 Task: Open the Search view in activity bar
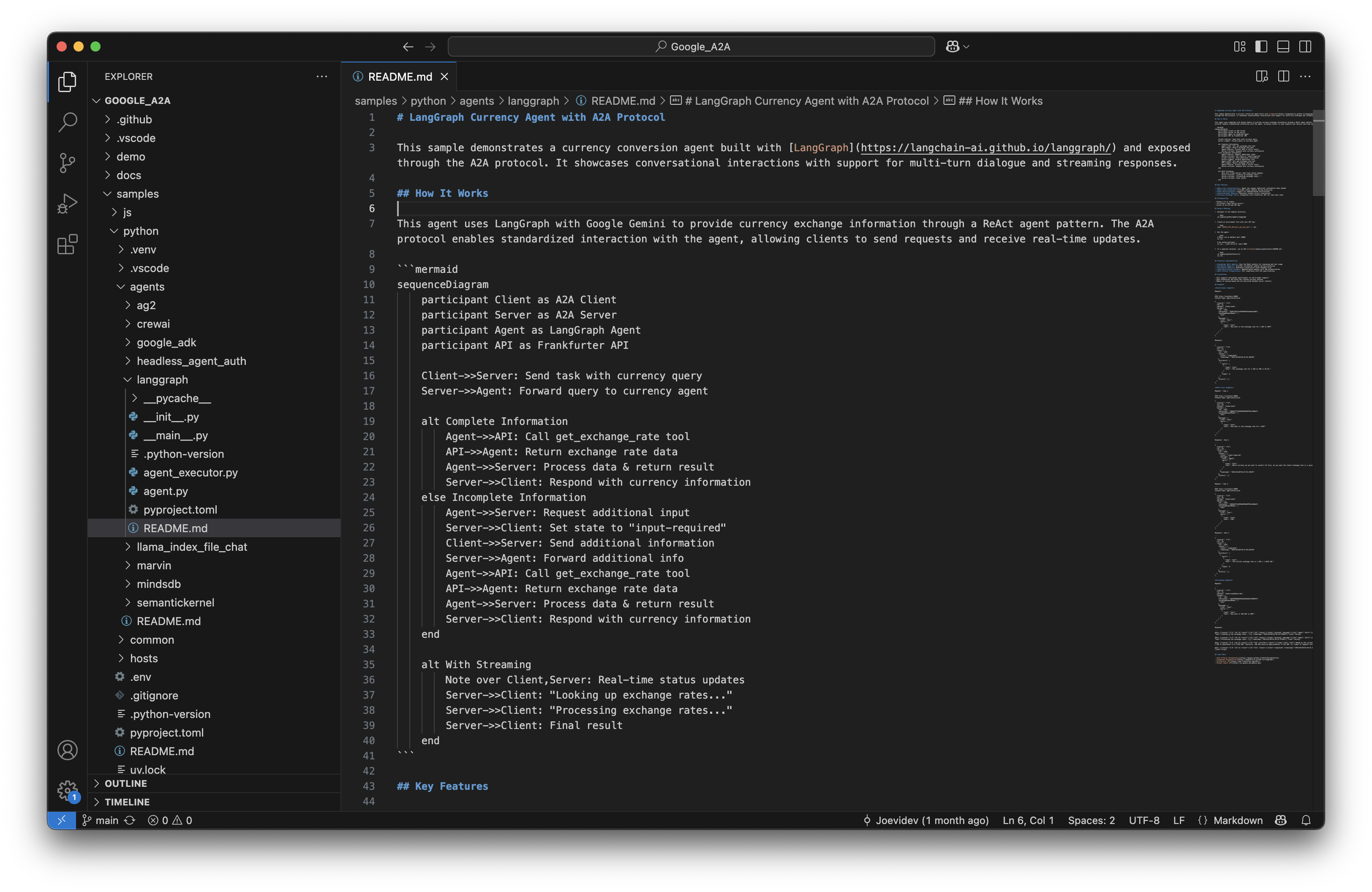68,122
